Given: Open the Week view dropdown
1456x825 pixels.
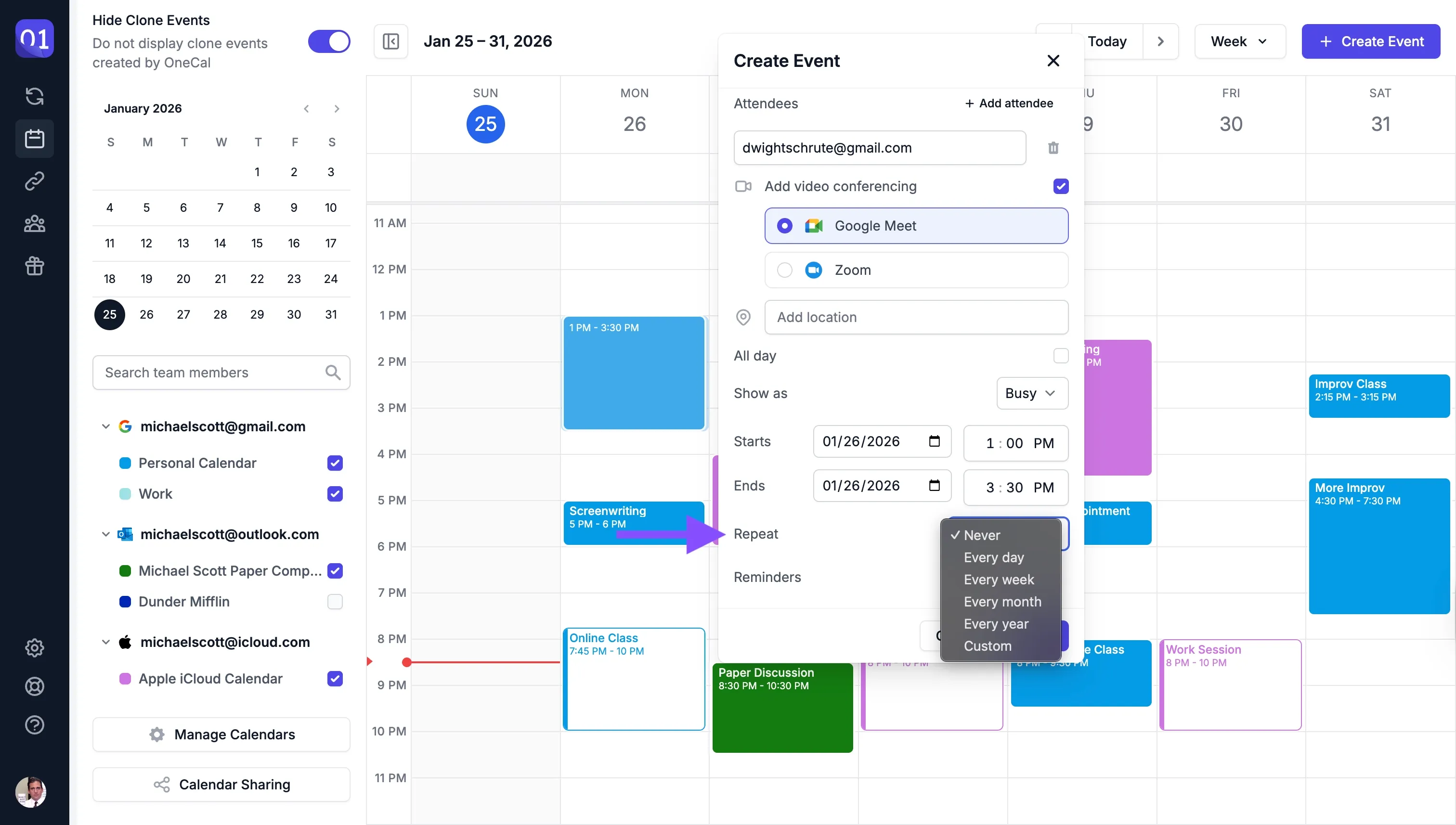Looking at the screenshot, I should (1239, 41).
